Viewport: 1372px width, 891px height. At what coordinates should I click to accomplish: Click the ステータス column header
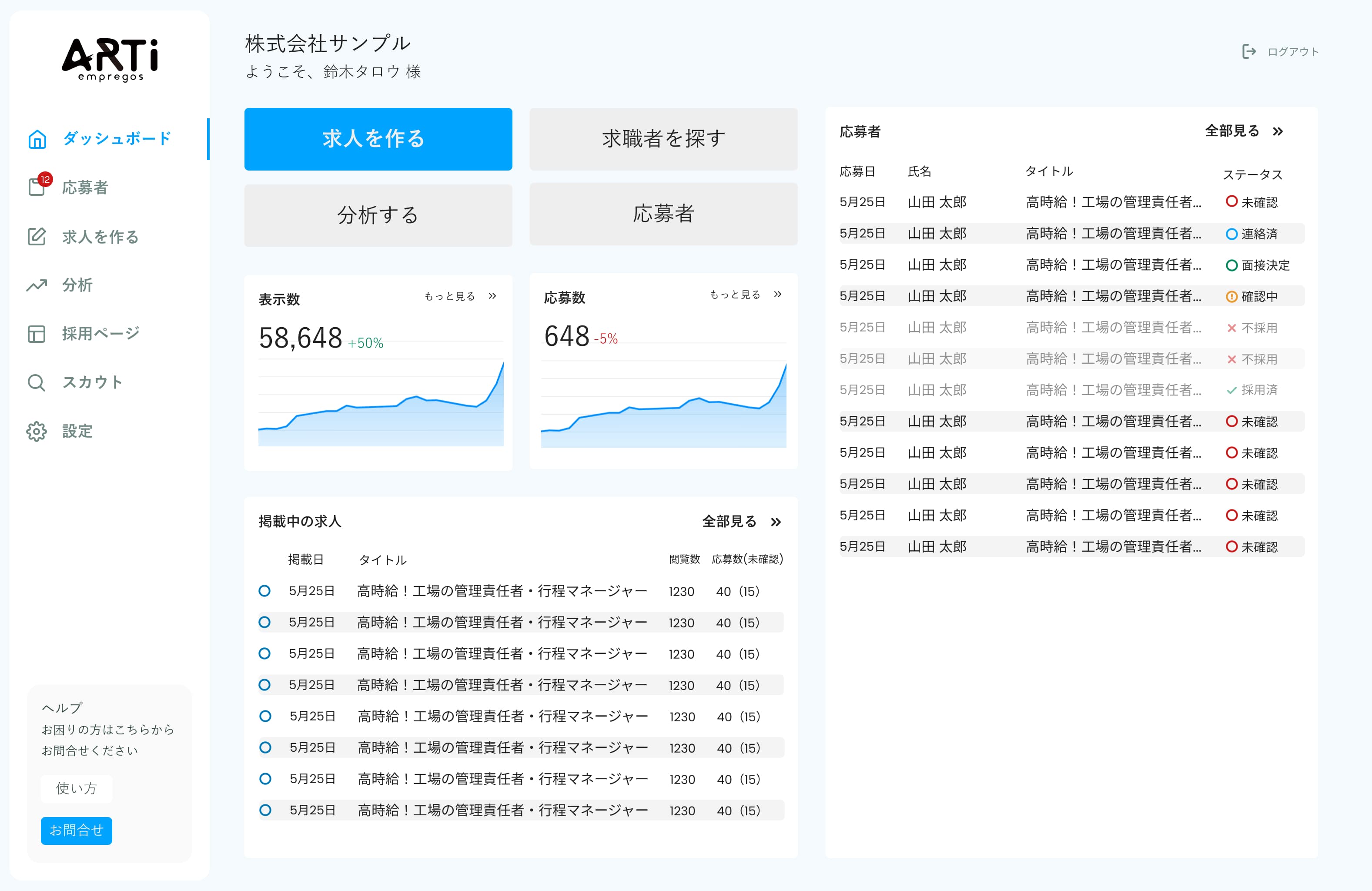coord(1253,174)
